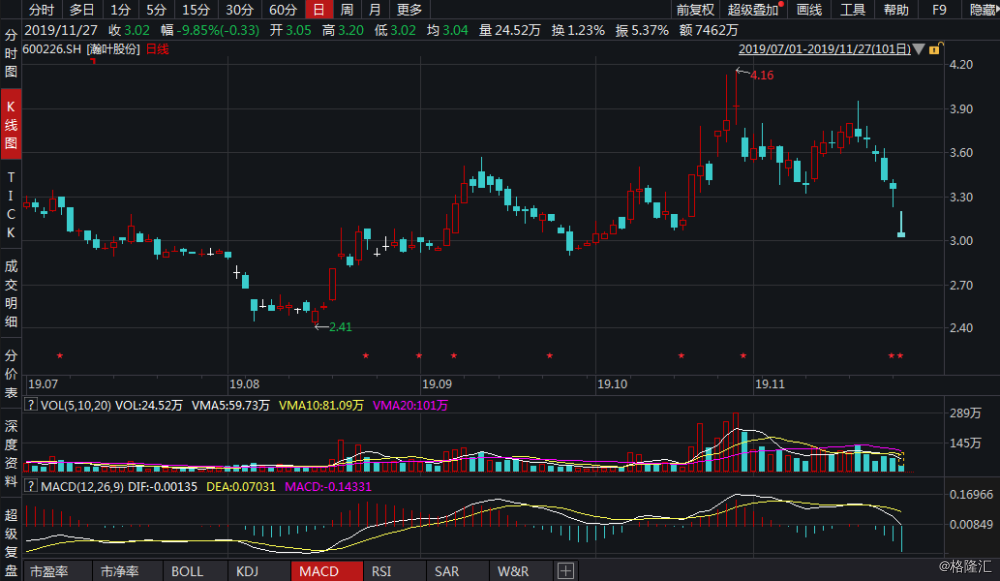Click the MACD:-0.14331 magenta value
Image resolution: width=1000 pixels, height=581 pixels.
pyautogui.click(x=328, y=487)
